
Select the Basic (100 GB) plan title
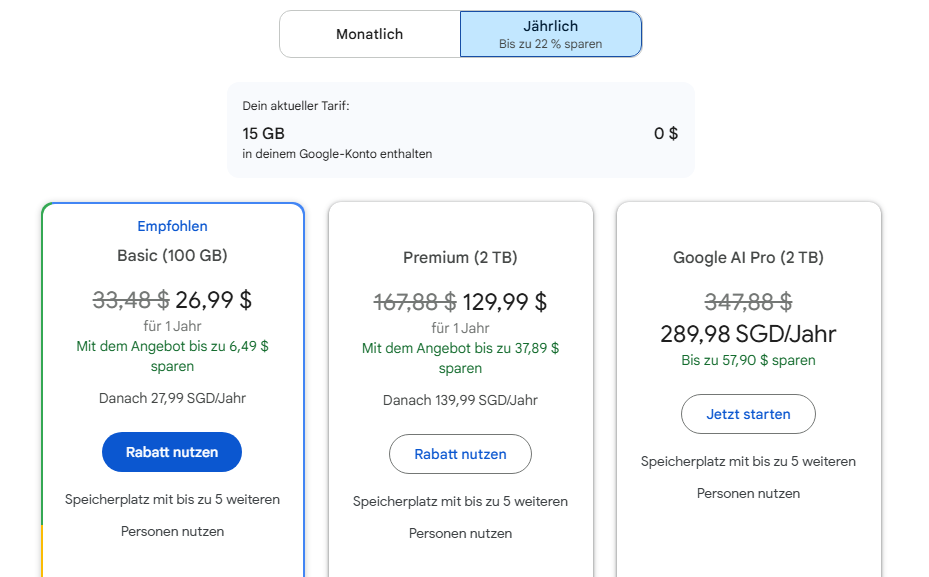[x=173, y=255]
